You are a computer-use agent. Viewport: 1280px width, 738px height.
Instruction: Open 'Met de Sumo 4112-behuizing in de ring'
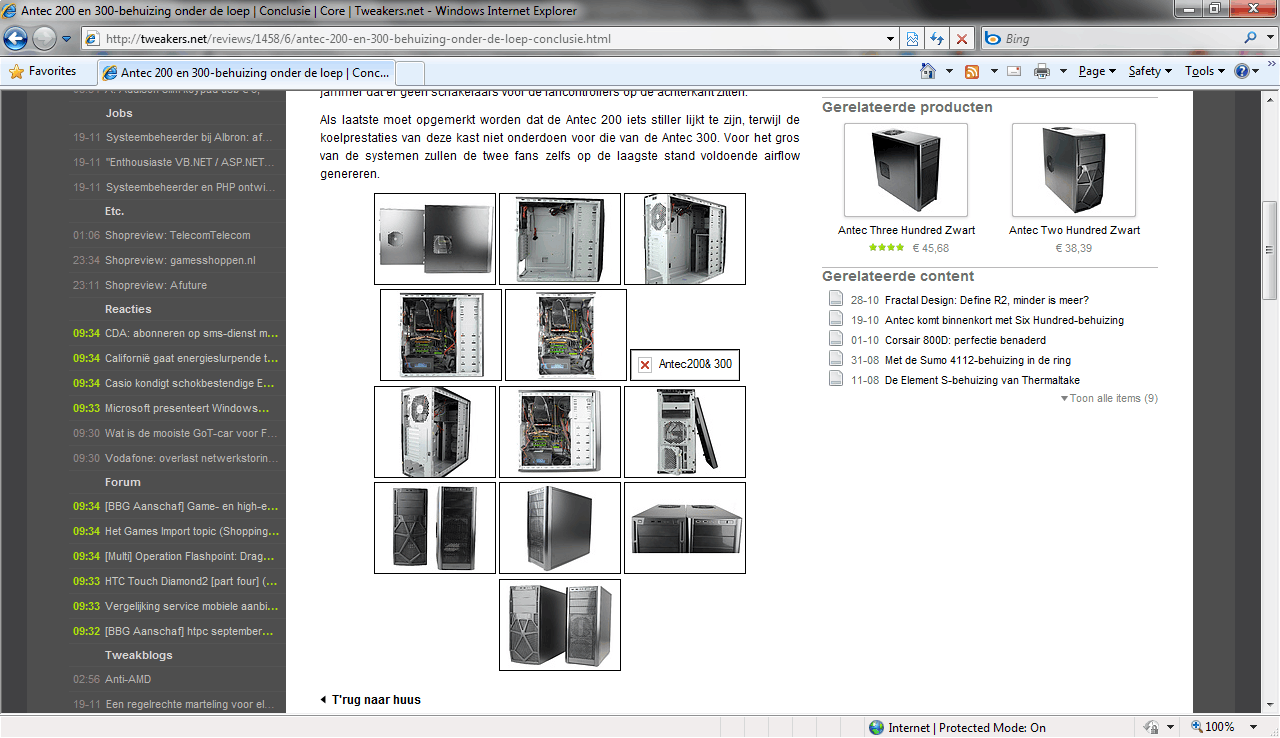(x=977, y=360)
